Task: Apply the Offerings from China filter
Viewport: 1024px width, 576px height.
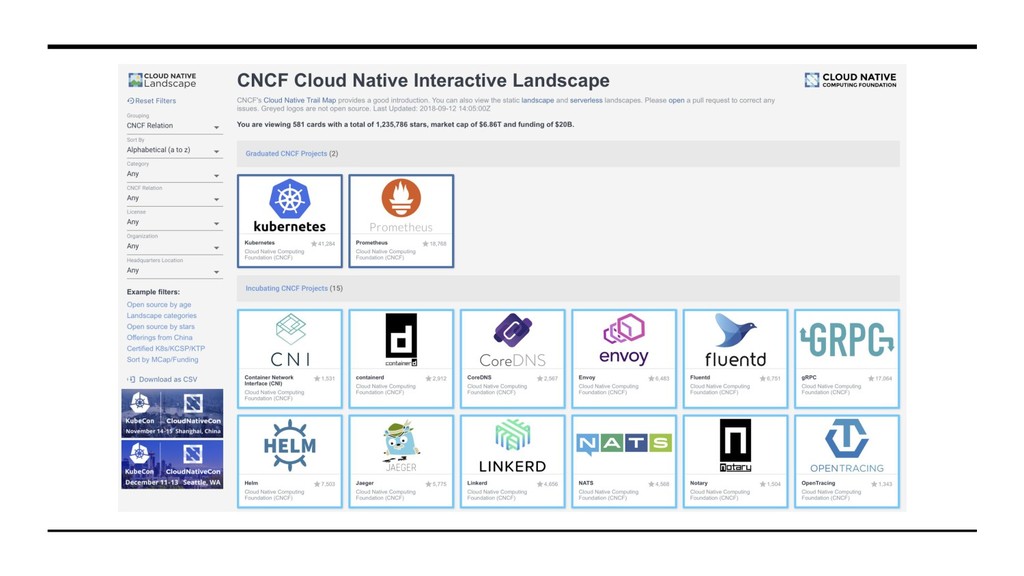Action: point(159,338)
